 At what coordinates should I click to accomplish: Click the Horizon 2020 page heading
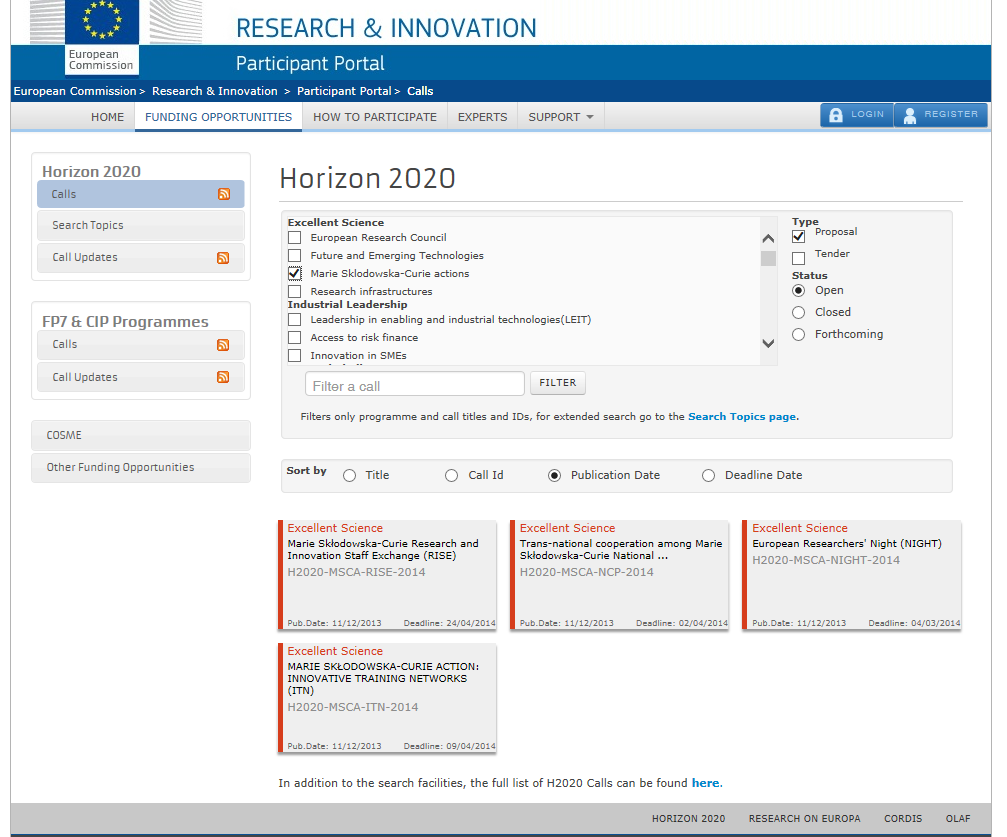point(367,179)
